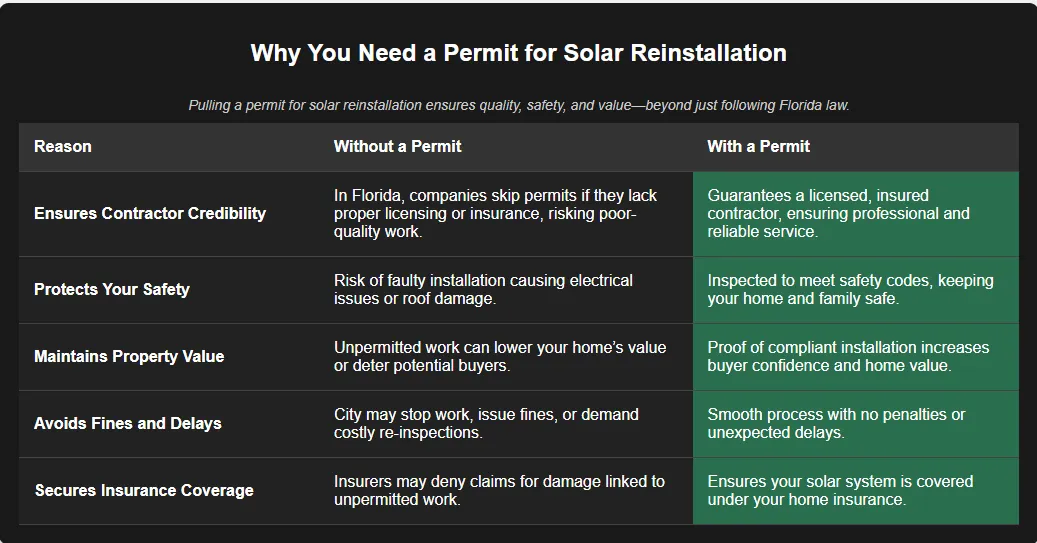Click green 'Ensures your solar system is covered' cell
Viewport: 1037px width, 543px height.
[x=840, y=490]
